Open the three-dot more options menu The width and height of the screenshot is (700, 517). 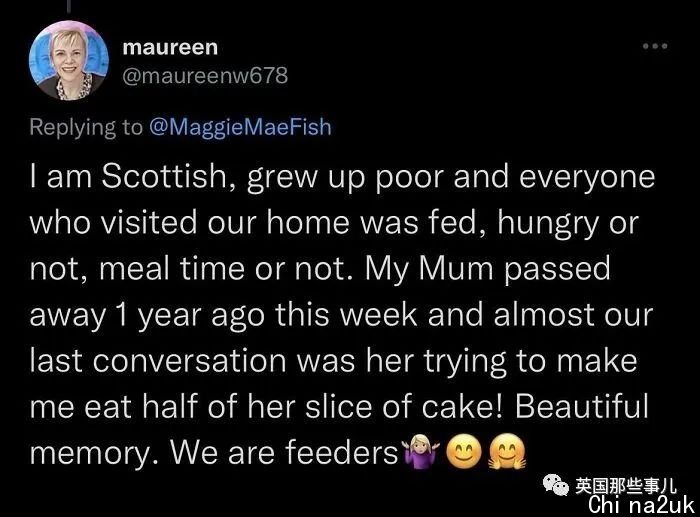(x=655, y=46)
